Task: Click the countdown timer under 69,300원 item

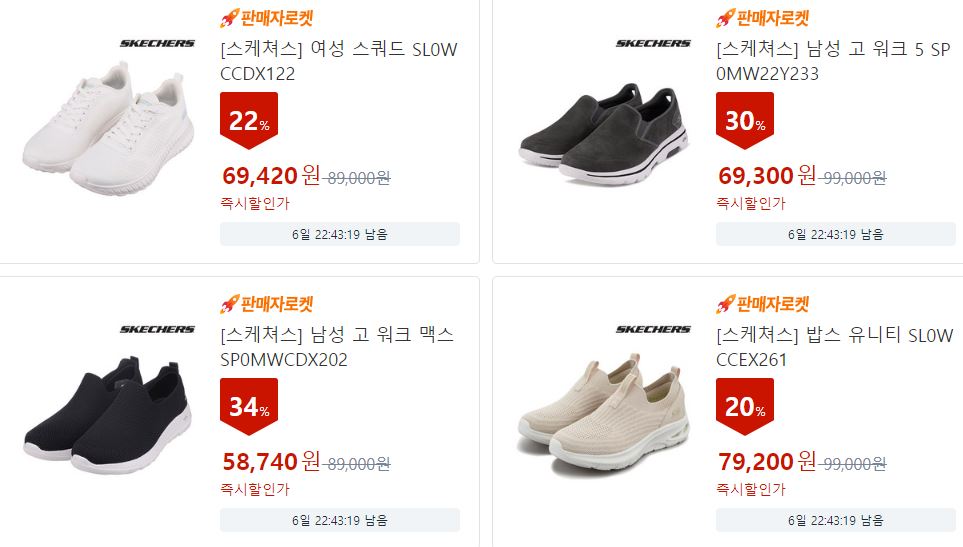Action: [x=835, y=234]
